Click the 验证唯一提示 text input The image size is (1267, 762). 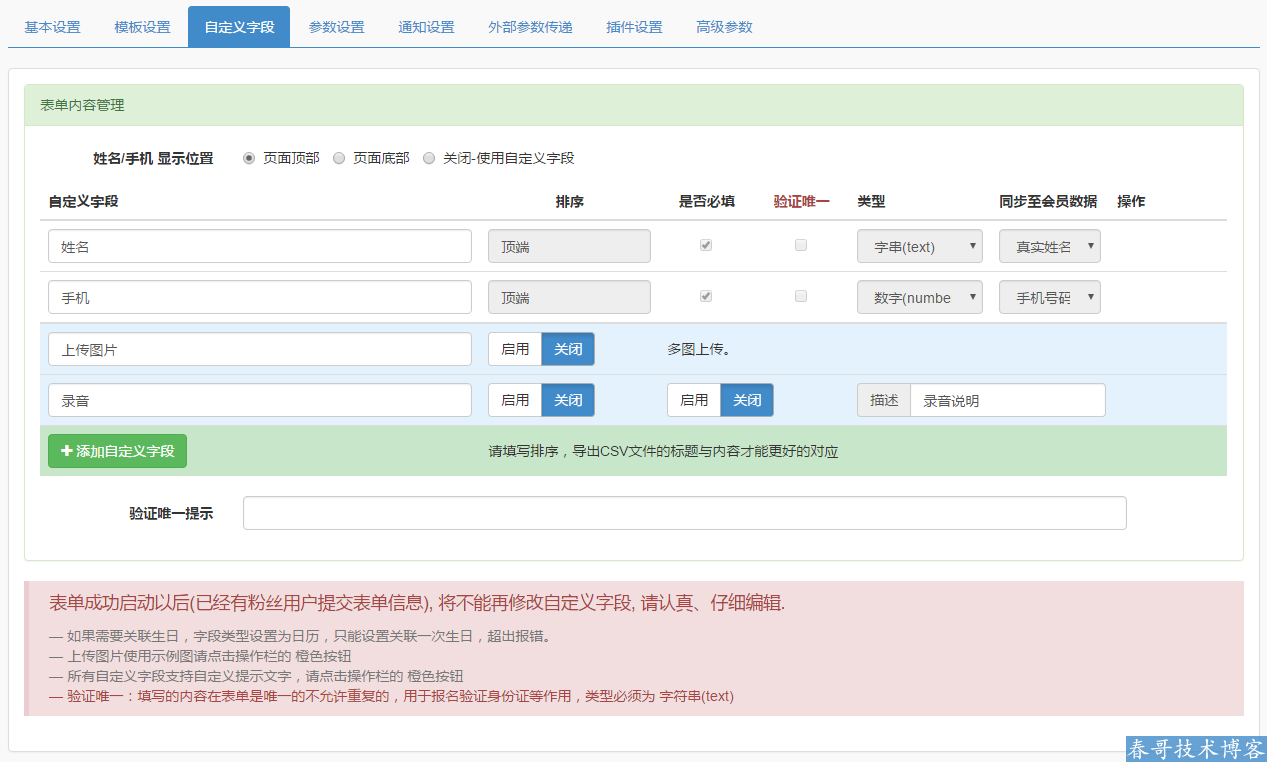(x=685, y=513)
